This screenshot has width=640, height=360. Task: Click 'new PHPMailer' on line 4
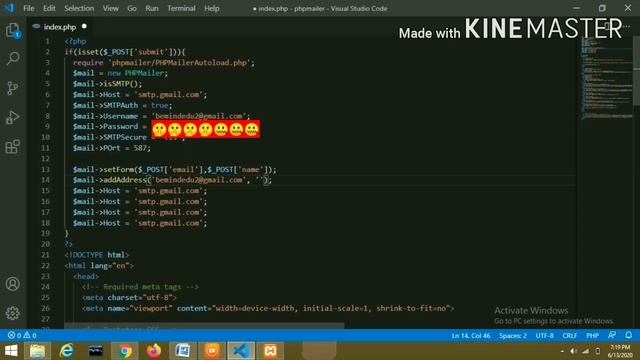click(x=136, y=73)
